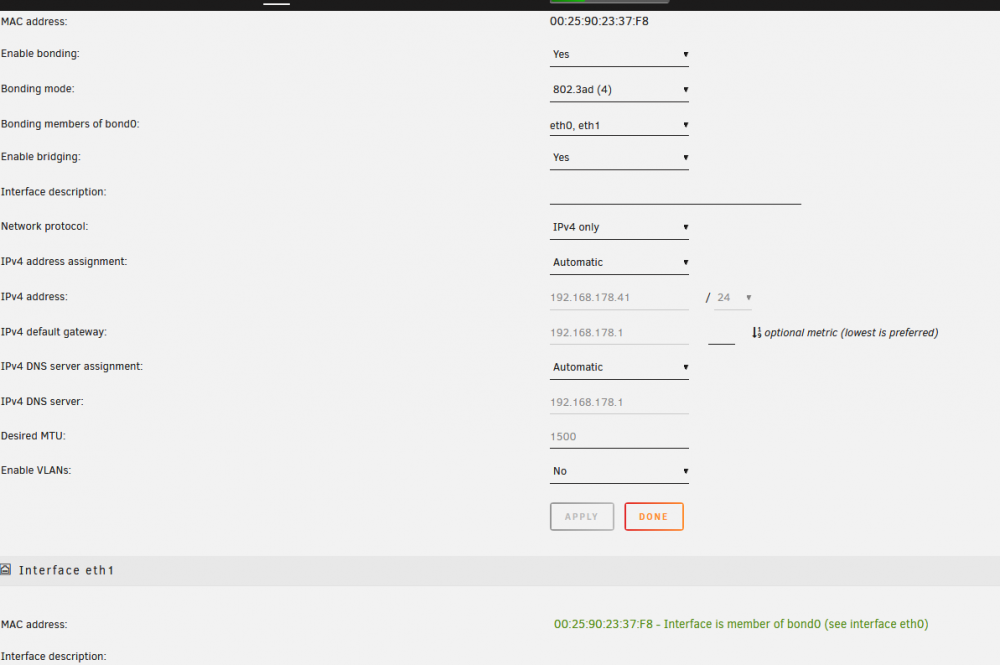Viewport: 1000px width, 665px height.
Task: Focus the Interface description input field
Action: 675,193
